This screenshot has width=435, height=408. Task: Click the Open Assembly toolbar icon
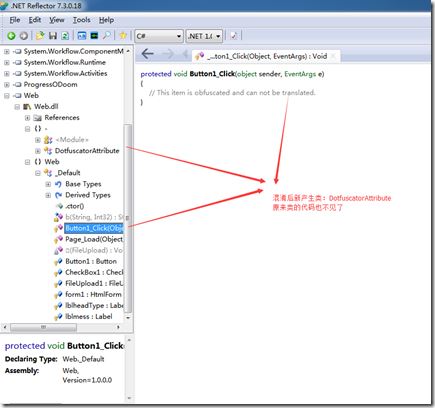[40, 36]
